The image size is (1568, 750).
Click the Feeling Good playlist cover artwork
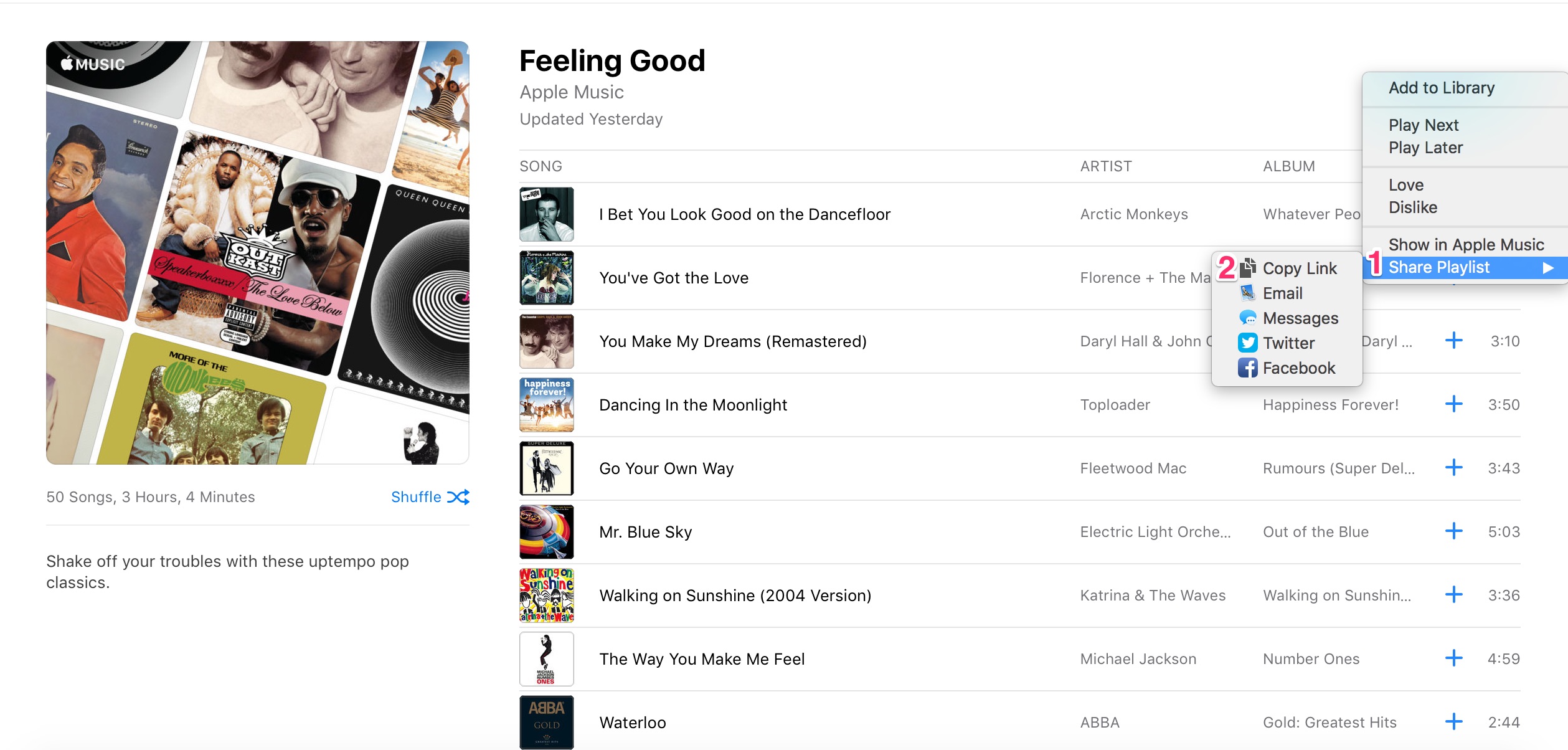[257, 252]
